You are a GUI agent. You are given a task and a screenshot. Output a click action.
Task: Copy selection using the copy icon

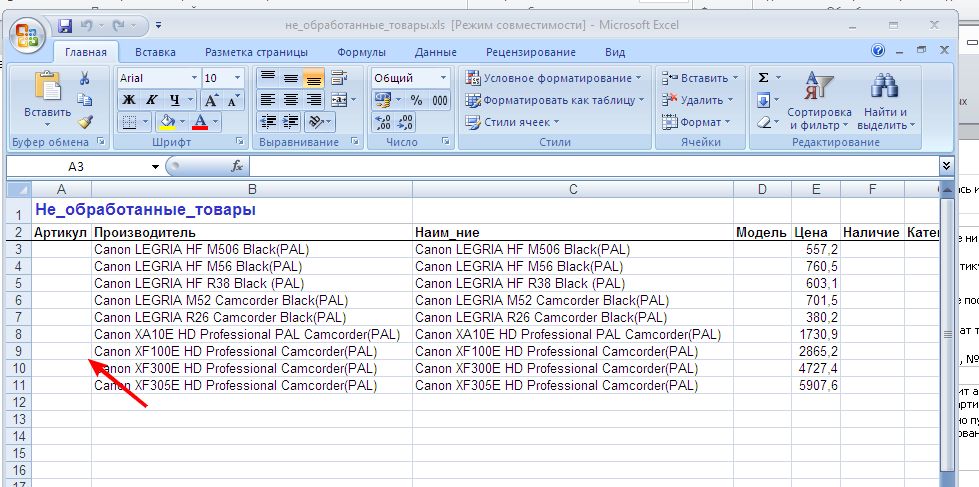[x=84, y=100]
